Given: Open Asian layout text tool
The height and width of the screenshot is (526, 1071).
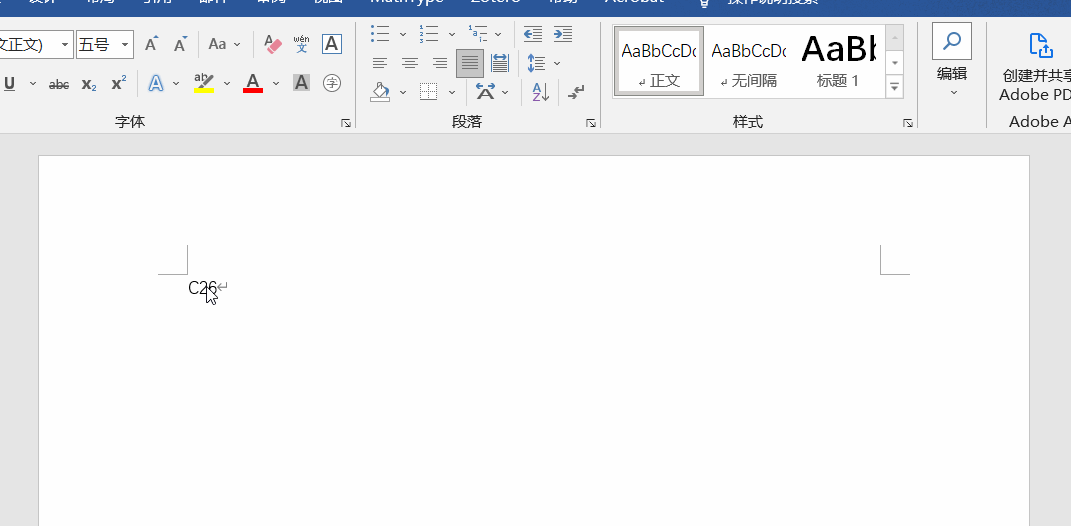Looking at the screenshot, I should click(486, 92).
